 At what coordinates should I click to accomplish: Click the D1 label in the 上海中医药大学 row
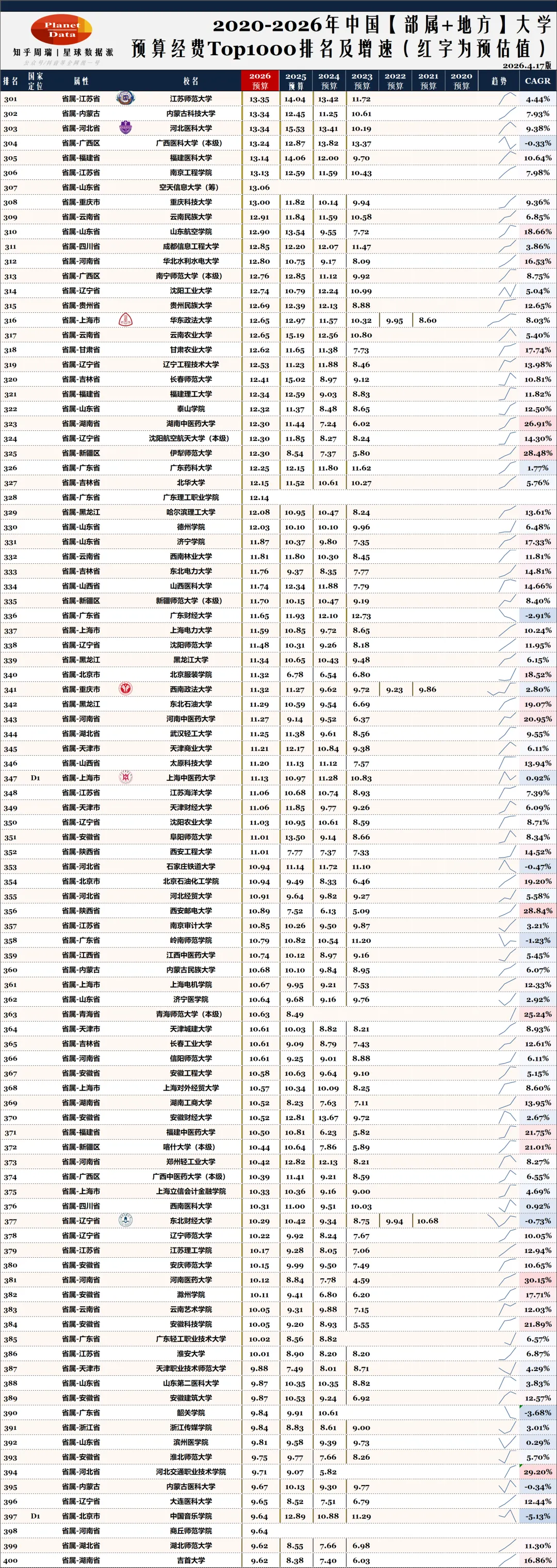pos(35,778)
